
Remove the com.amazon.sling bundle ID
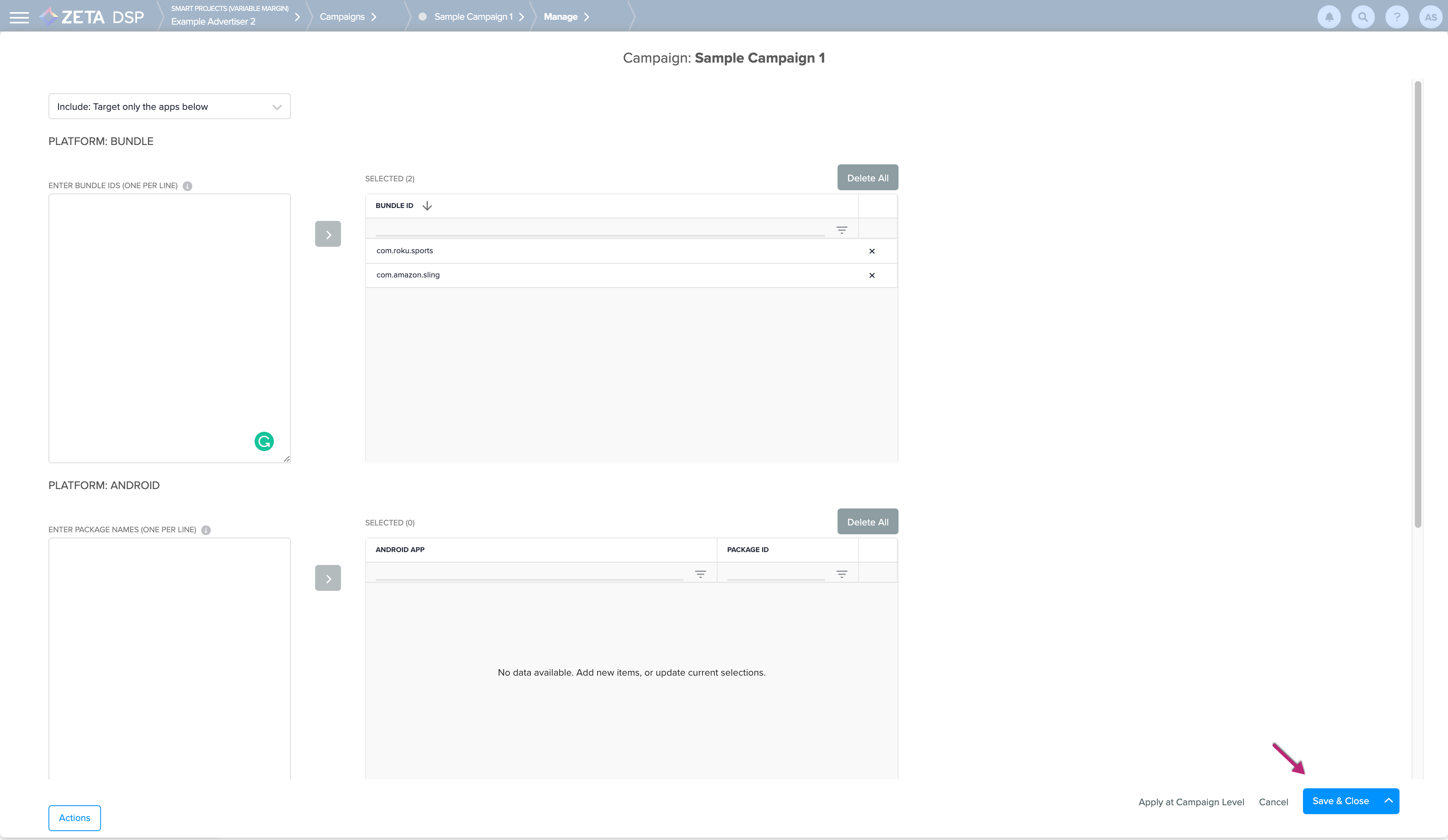pos(872,275)
